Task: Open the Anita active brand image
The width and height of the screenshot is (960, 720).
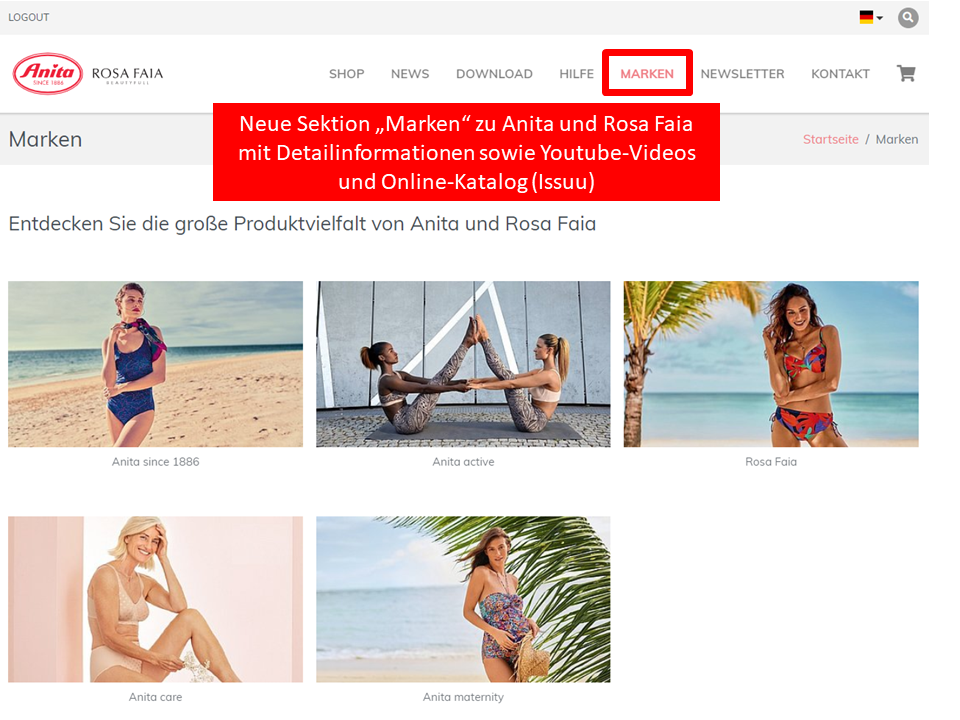Action: pos(463,364)
